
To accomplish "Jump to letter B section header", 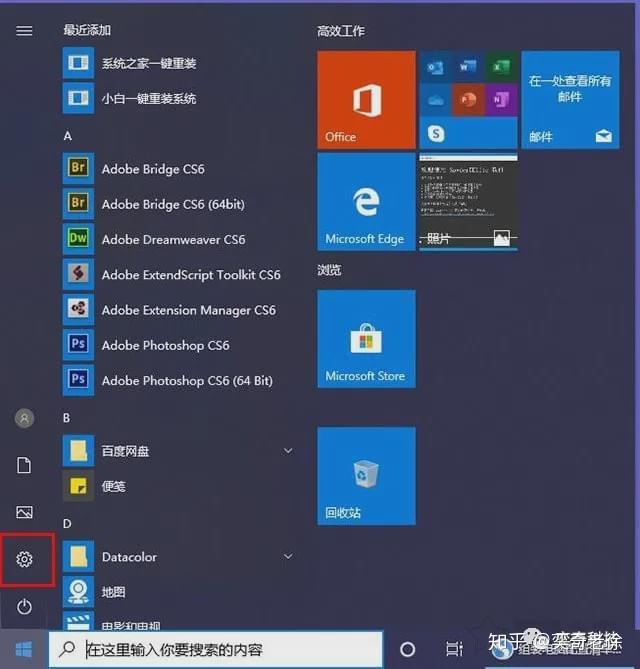I will click(67, 418).
